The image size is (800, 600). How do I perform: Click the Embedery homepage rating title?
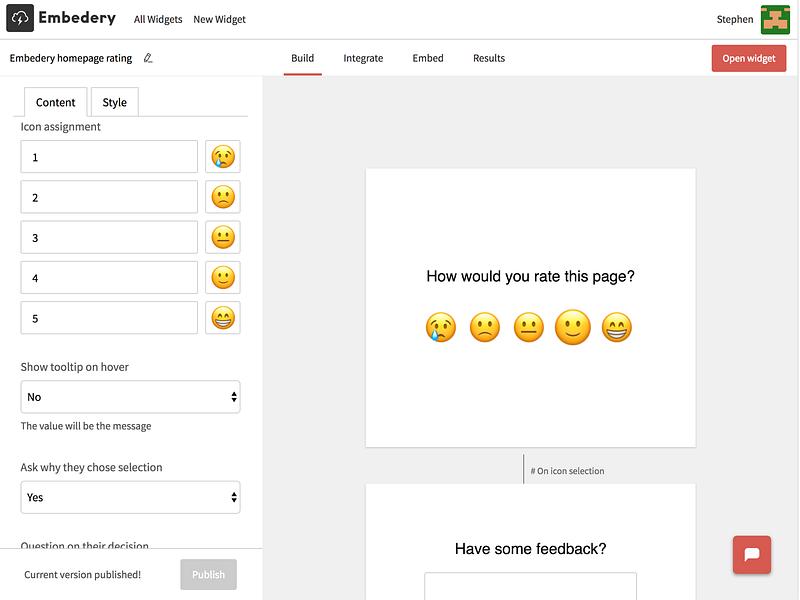coord(70,58)
